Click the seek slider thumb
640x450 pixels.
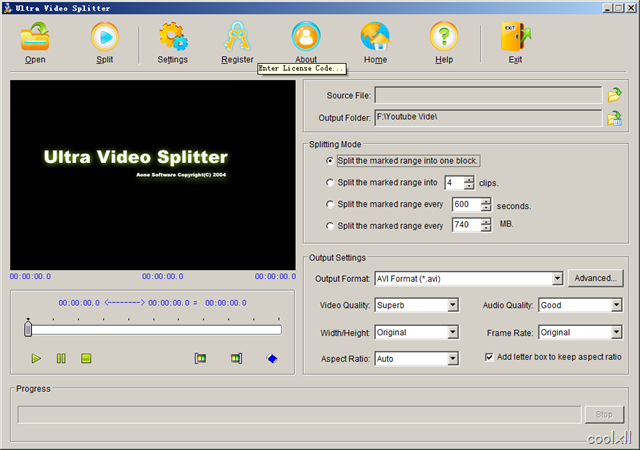coord(28,329)
